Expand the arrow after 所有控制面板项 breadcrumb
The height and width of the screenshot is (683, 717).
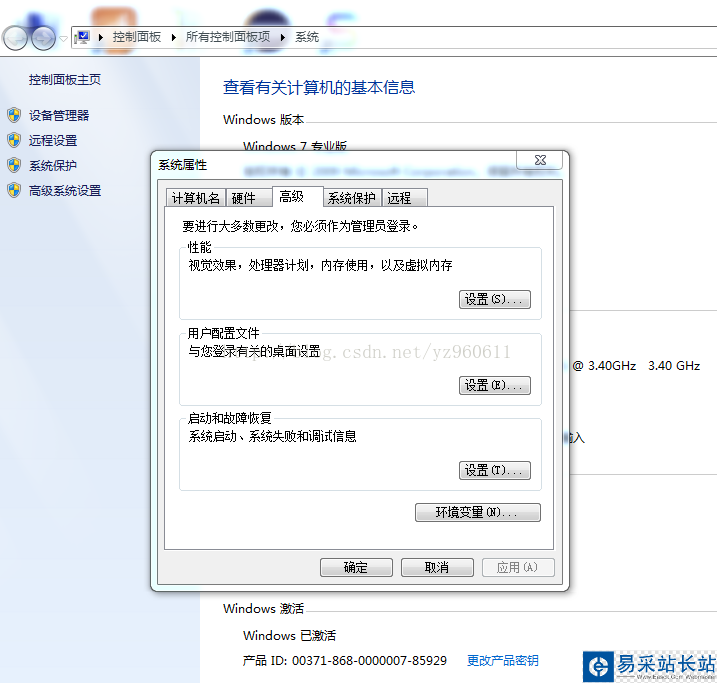point(283,37)
